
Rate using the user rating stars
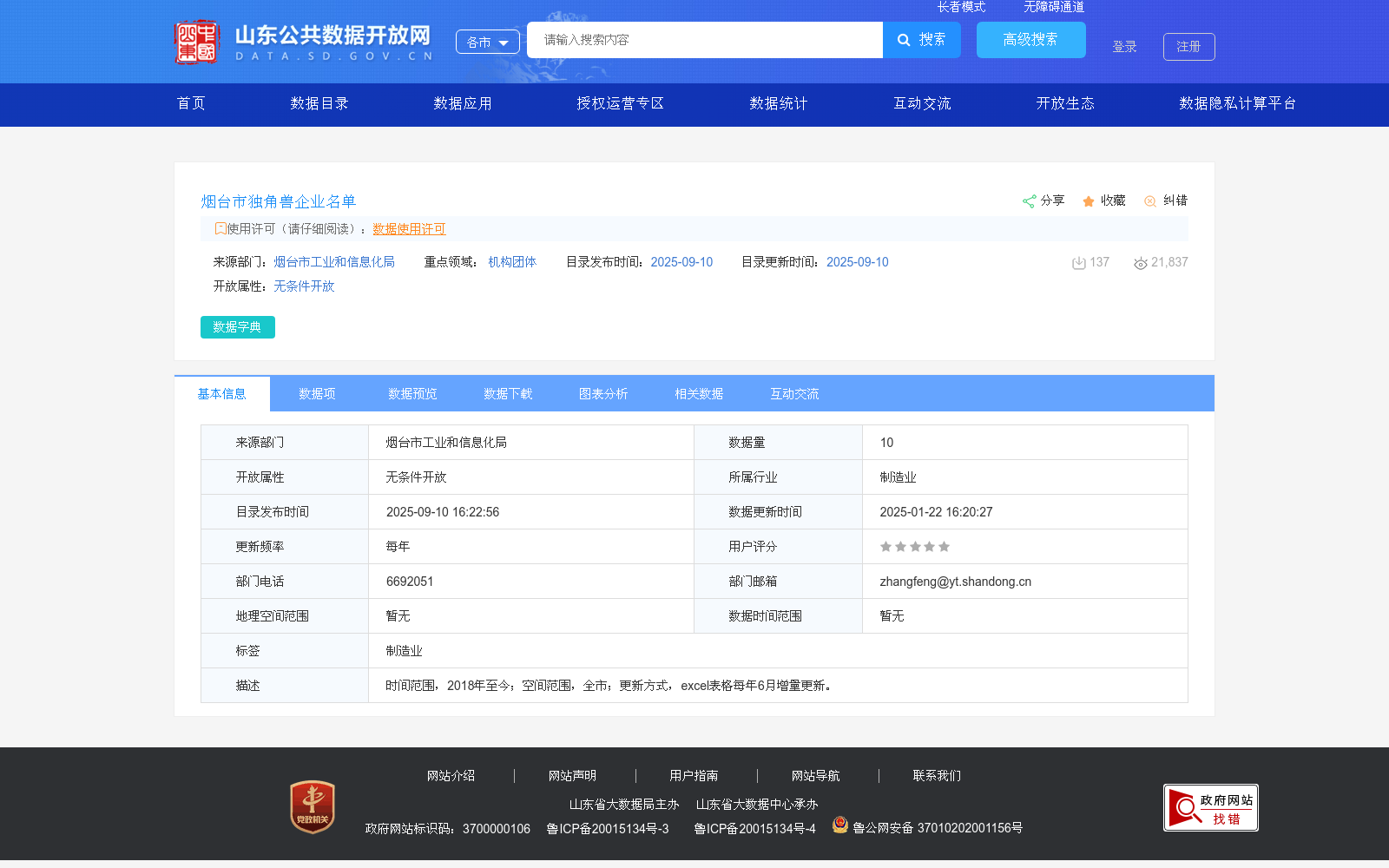coord(915,547)
